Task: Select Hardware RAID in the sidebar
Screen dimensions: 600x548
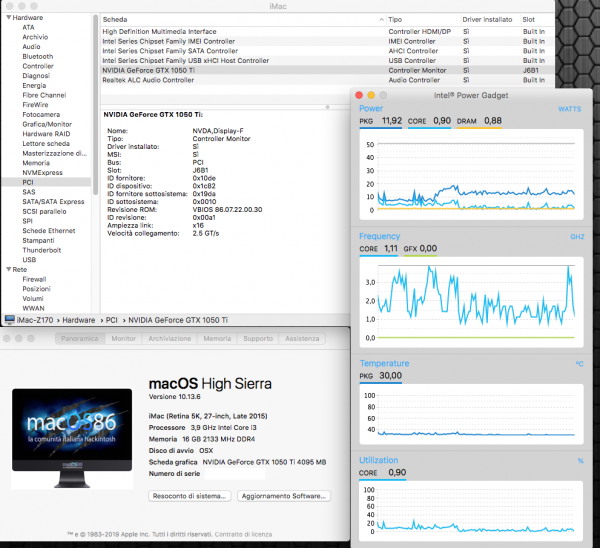Action: coord(46,134)
